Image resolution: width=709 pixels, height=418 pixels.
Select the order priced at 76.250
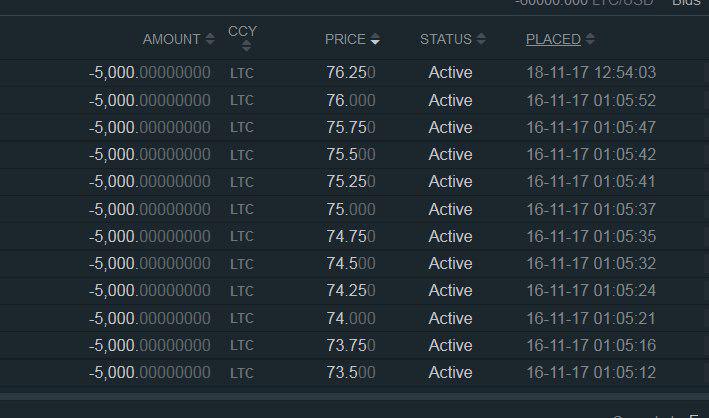click(x=354, y=72)
